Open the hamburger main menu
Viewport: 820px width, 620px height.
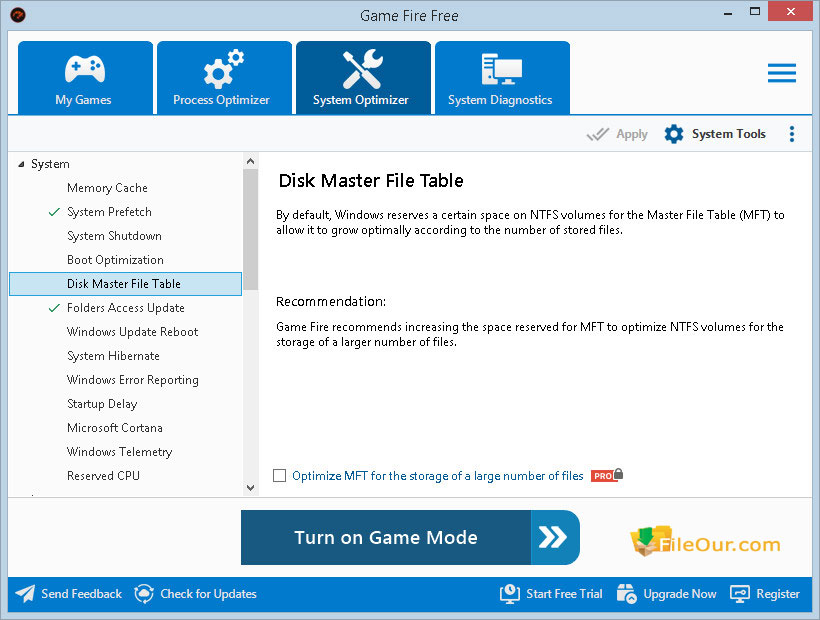click(782, 73)
